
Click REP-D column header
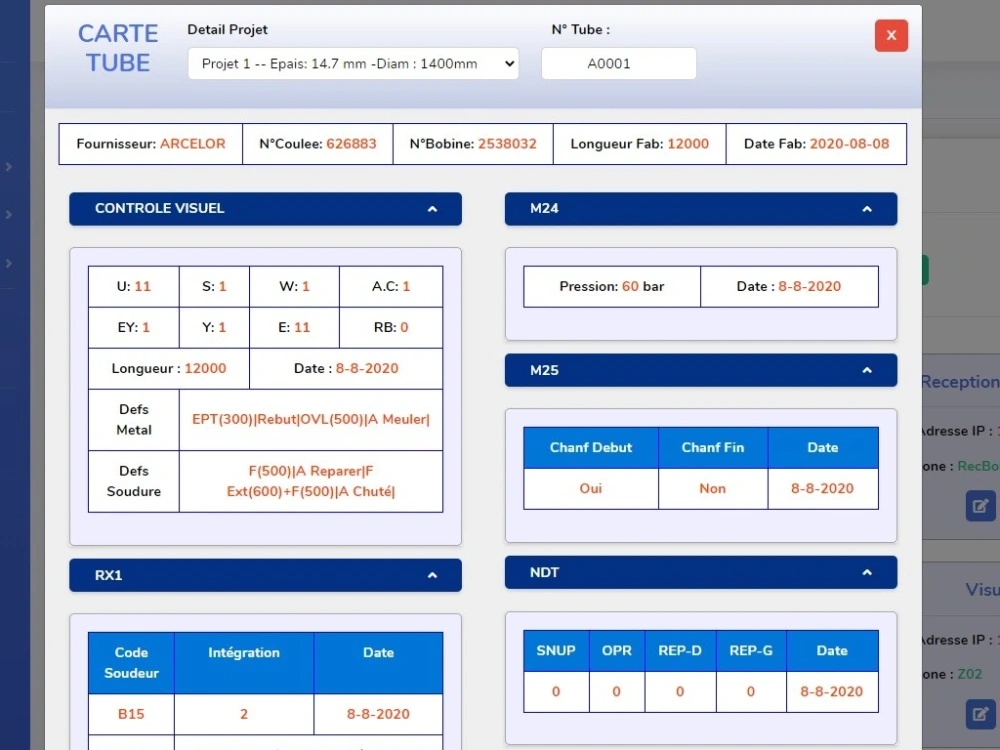pos(680,651)
